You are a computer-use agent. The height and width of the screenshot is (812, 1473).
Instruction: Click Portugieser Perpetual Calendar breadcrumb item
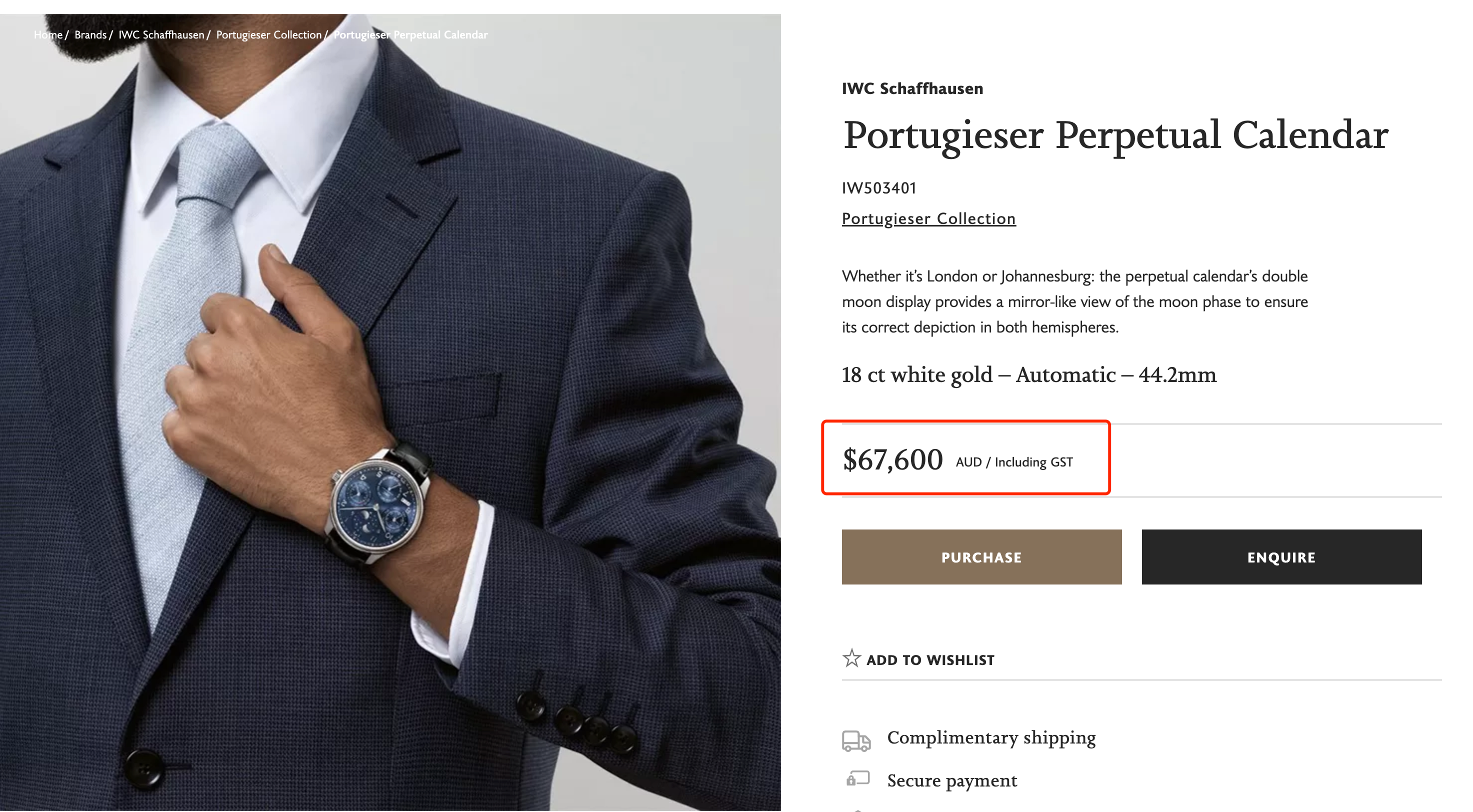(410, 35)
